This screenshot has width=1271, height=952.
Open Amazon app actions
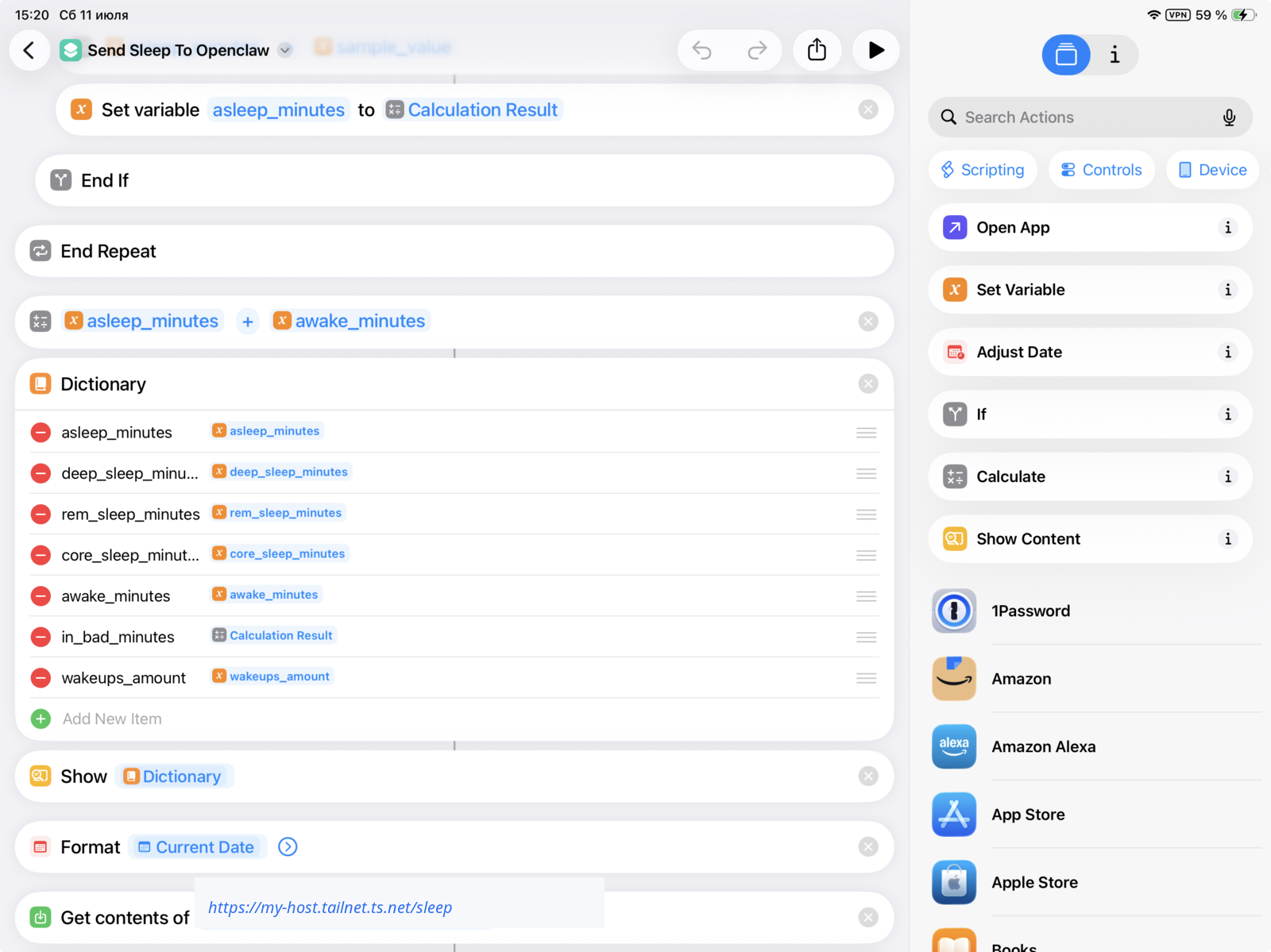click(x=1095, y=679)
